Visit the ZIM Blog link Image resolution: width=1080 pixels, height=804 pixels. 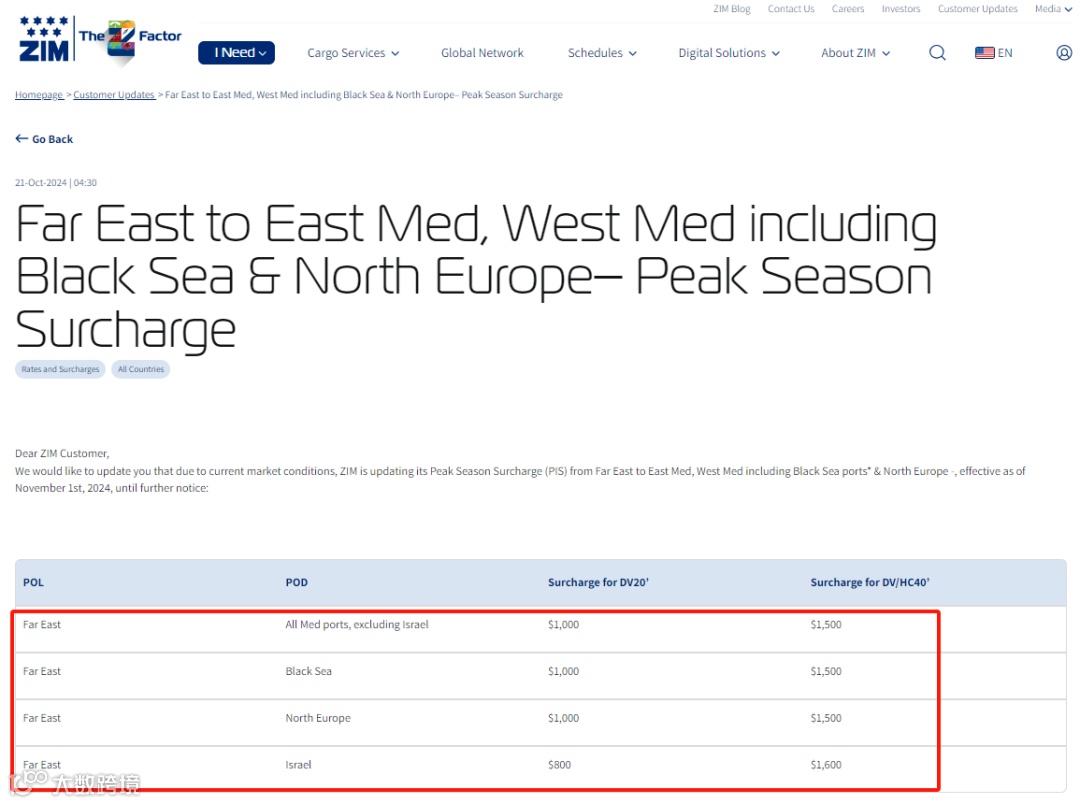[x=732, y=9]
